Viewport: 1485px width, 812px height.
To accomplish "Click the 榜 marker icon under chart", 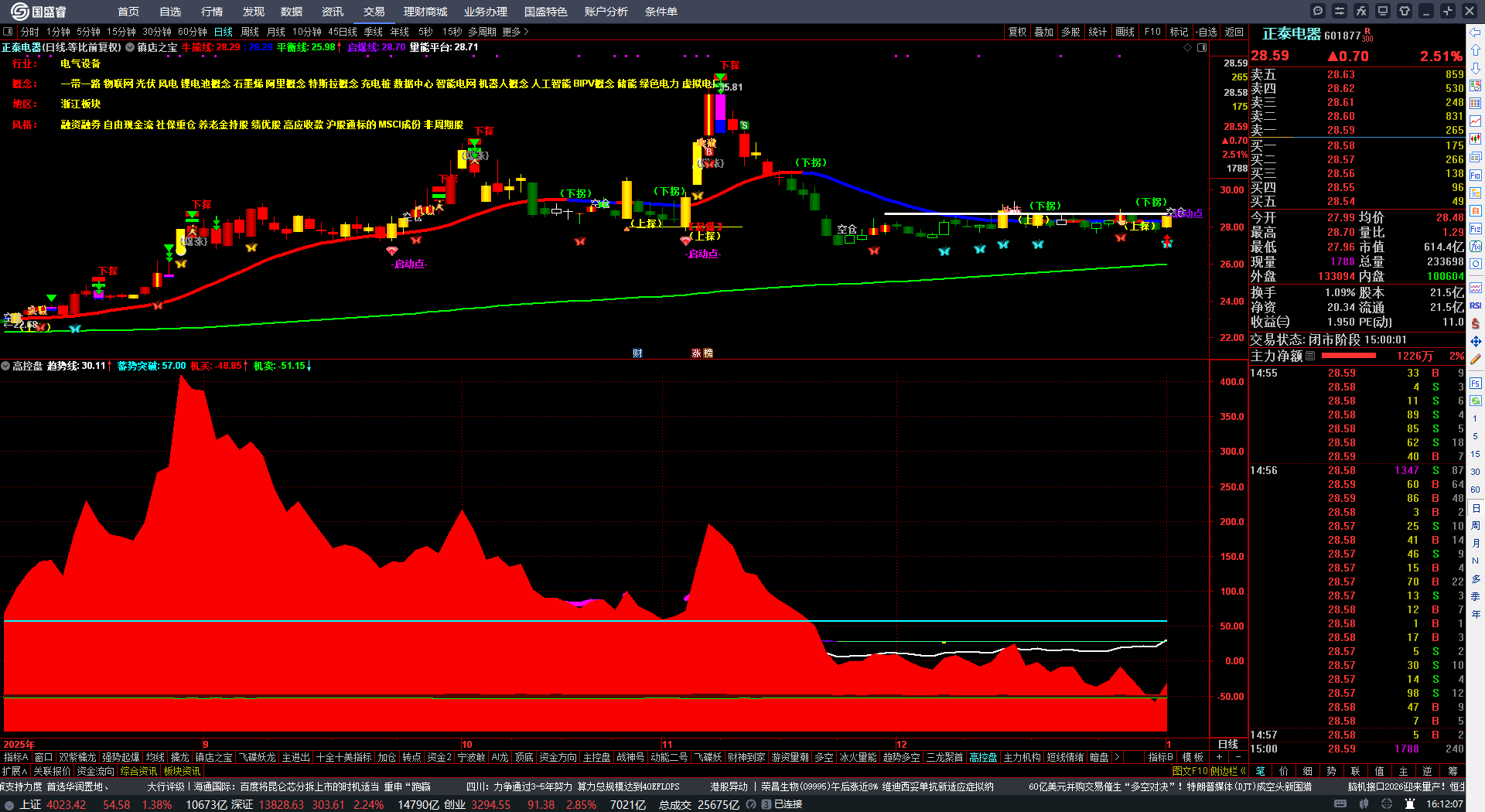I will (708, 353).
